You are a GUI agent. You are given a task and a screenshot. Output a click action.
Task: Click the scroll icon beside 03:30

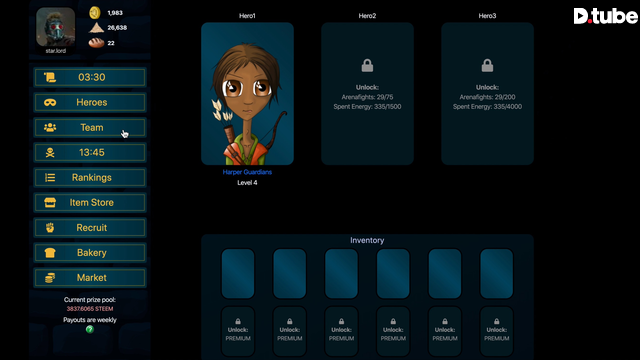coord(50,77)
